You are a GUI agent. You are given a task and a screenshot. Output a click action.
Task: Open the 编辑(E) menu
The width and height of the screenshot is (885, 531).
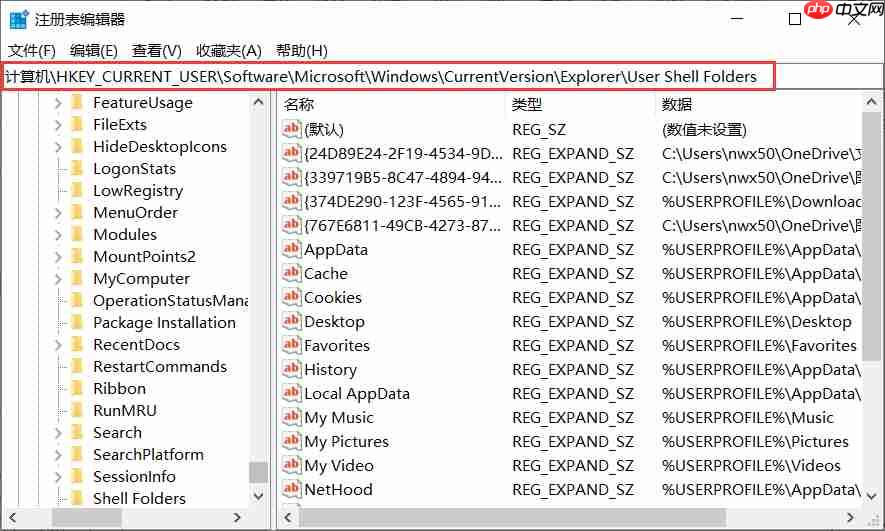[x=94, y=51]
